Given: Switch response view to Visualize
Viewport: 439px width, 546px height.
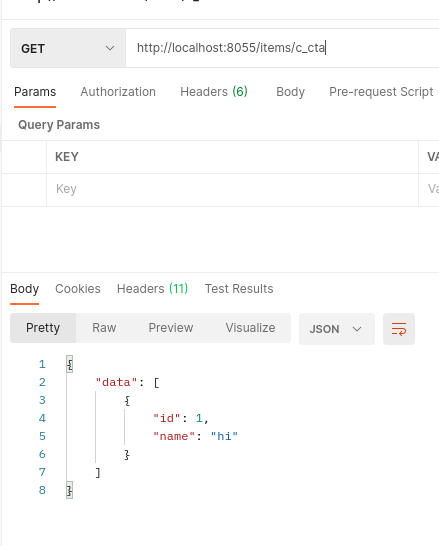Looking at the screenshot, I should pos(250,328).
